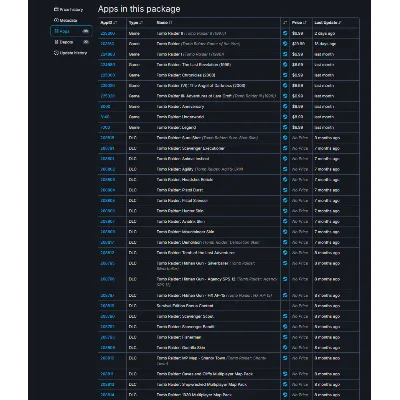400x400 pixels.
Task: Open AppID link for Tomb Raider II
Action: point(108,33)
